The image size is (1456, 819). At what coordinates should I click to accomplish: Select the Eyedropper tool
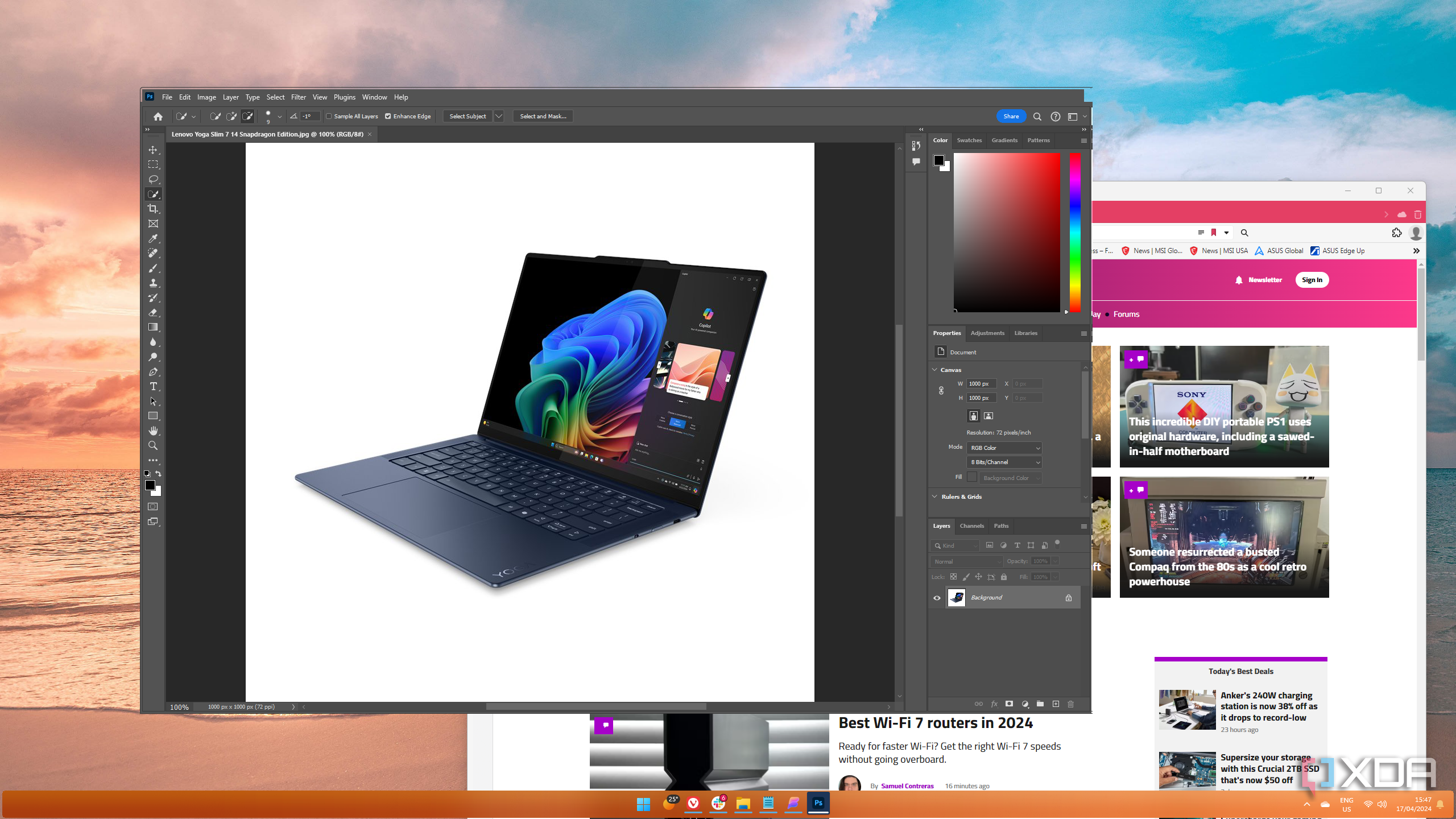coord(153,238)
